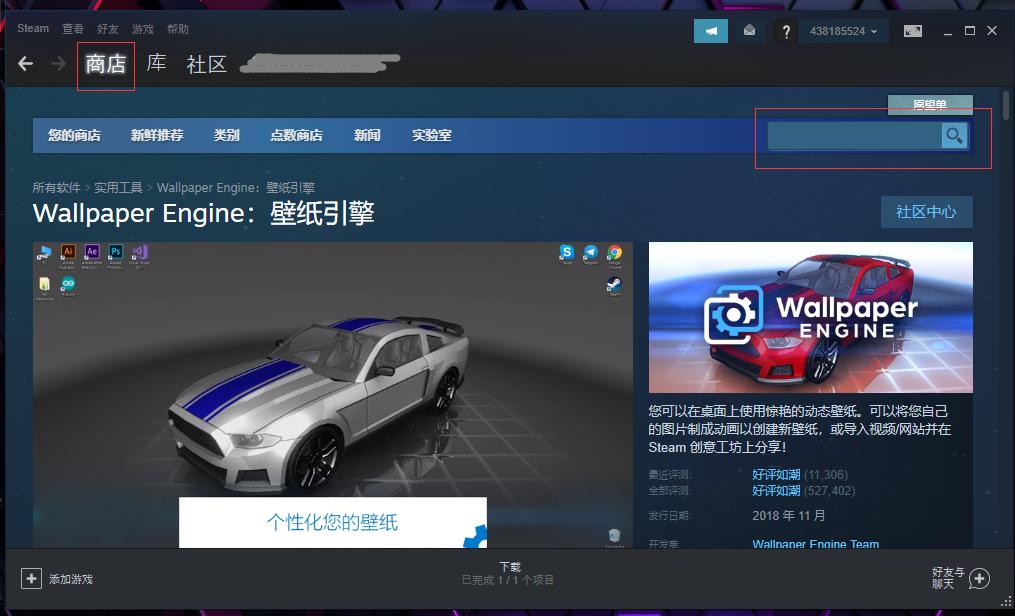
Task: Click the Wallpaper Engine red car banner
Action: coord(810,317)
